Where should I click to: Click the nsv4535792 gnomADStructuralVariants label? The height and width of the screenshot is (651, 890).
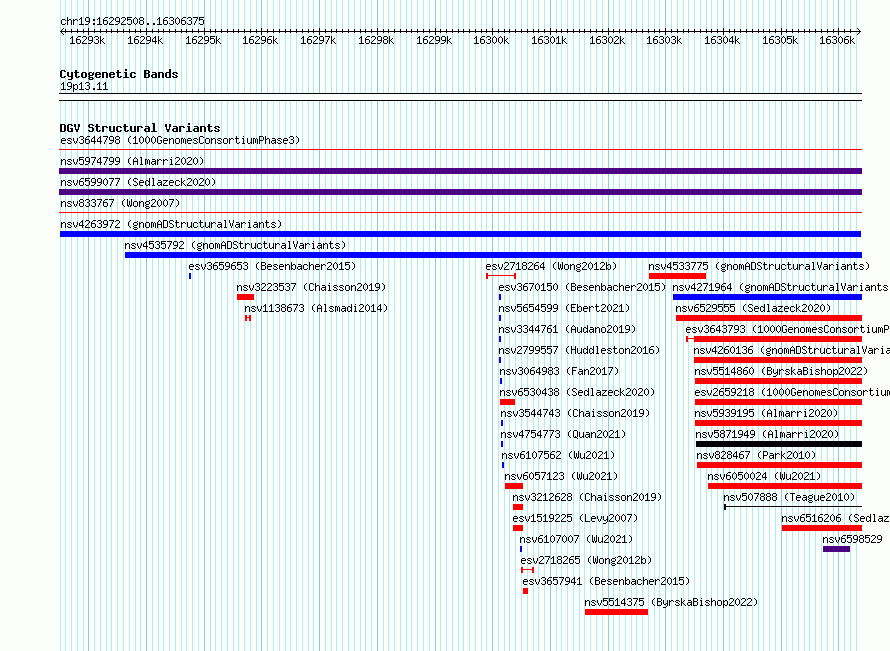[x=235, y=245]
